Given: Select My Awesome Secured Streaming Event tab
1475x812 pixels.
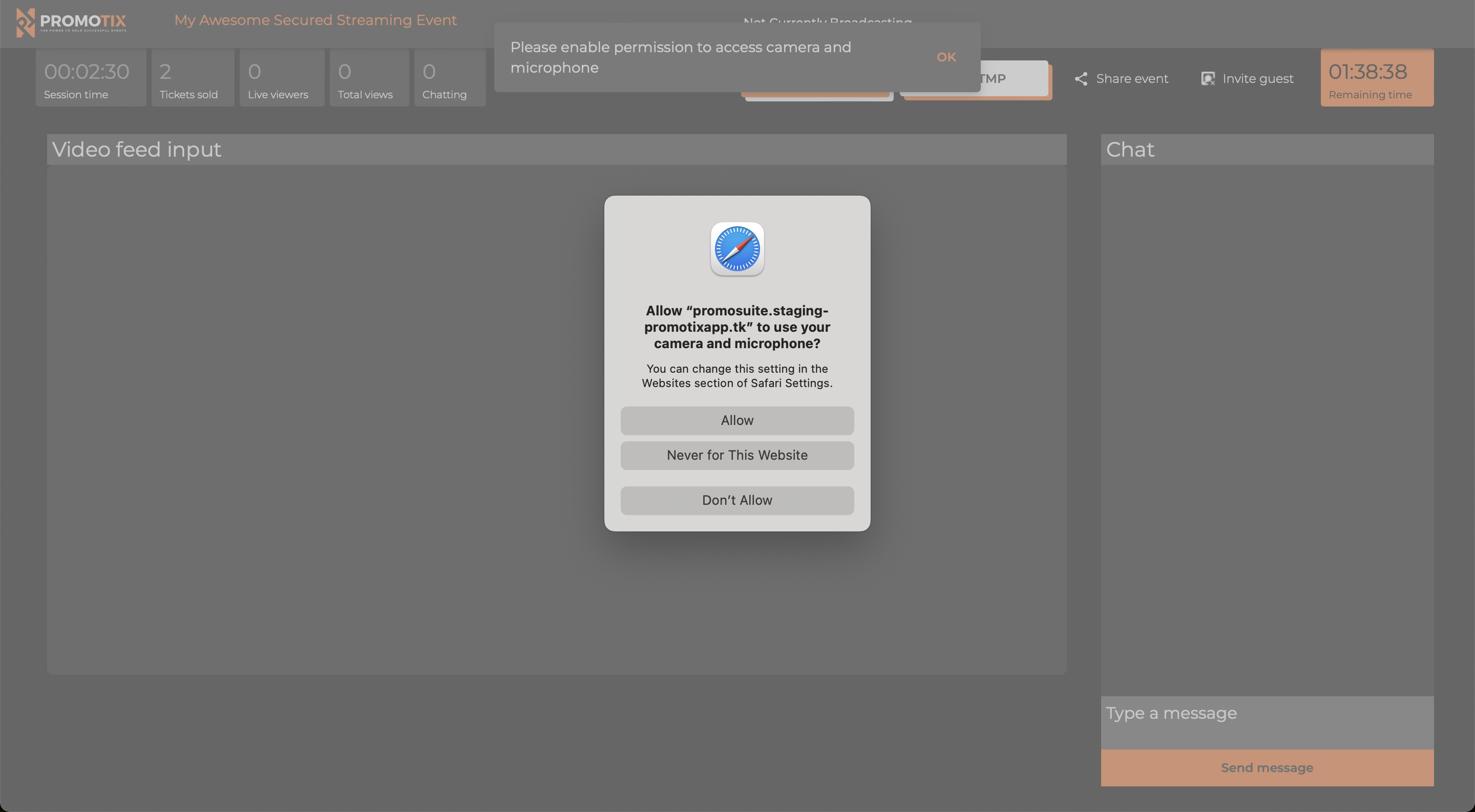Looking at the screenshot, I should (x=315, y=20).
